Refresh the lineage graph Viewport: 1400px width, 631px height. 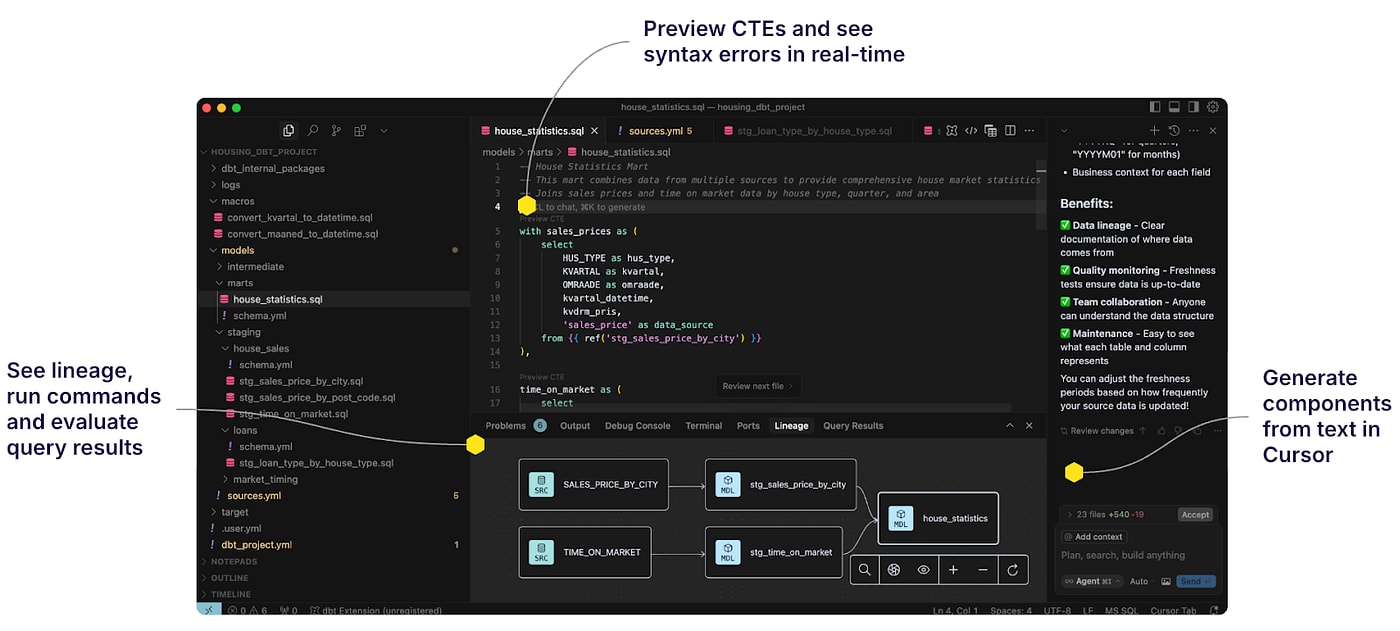[1012, 570]
